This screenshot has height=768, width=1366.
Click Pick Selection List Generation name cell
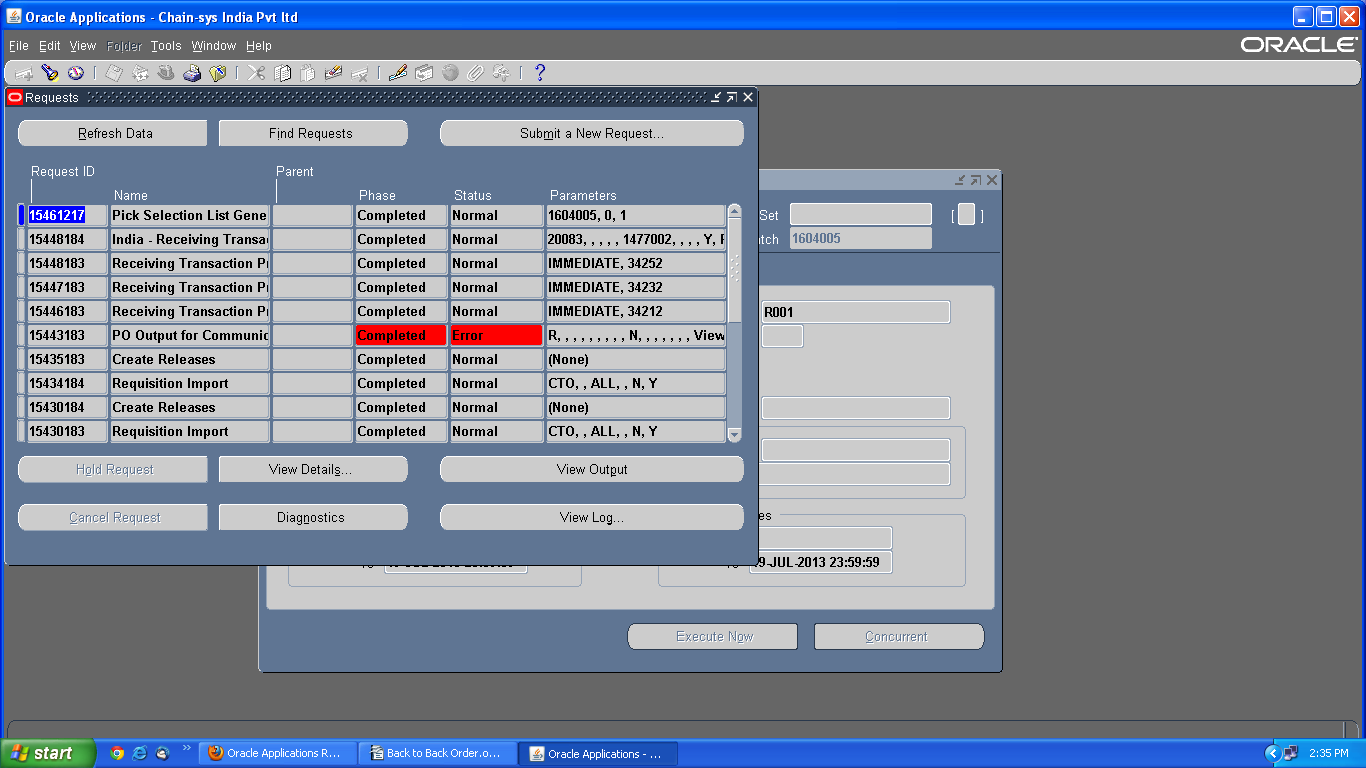tap(189, 215)
